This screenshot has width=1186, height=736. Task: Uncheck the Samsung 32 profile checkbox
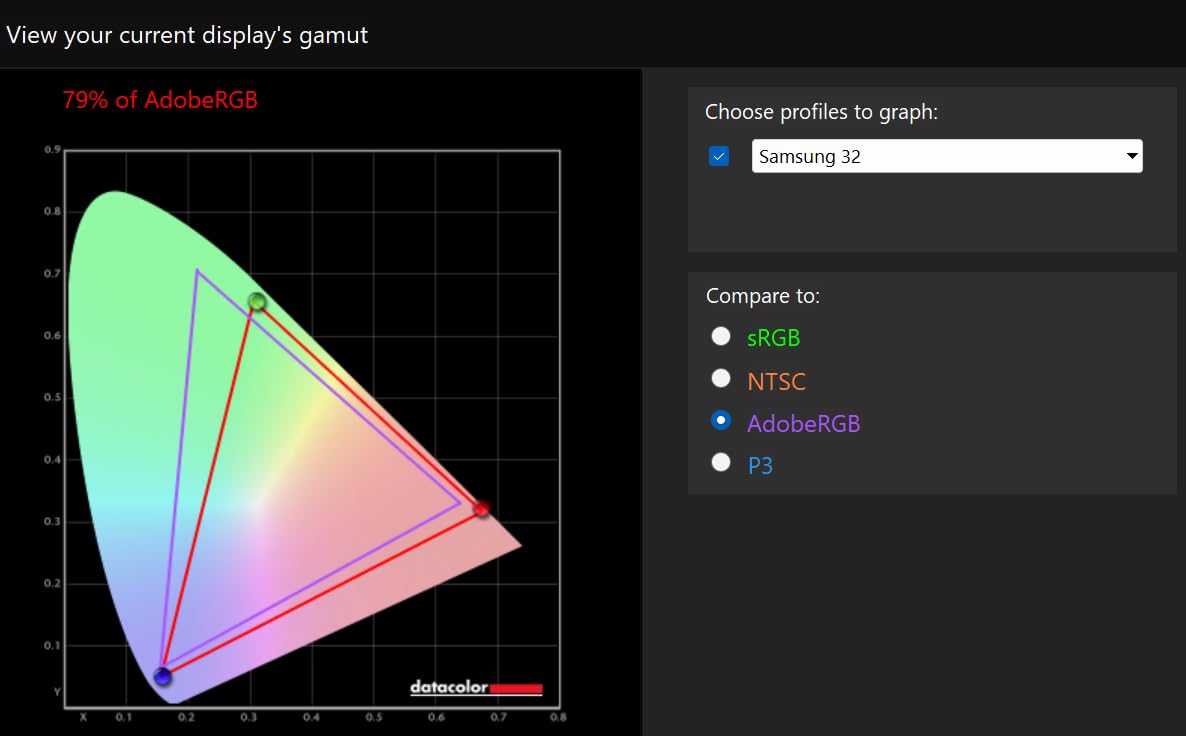(719, 156)
